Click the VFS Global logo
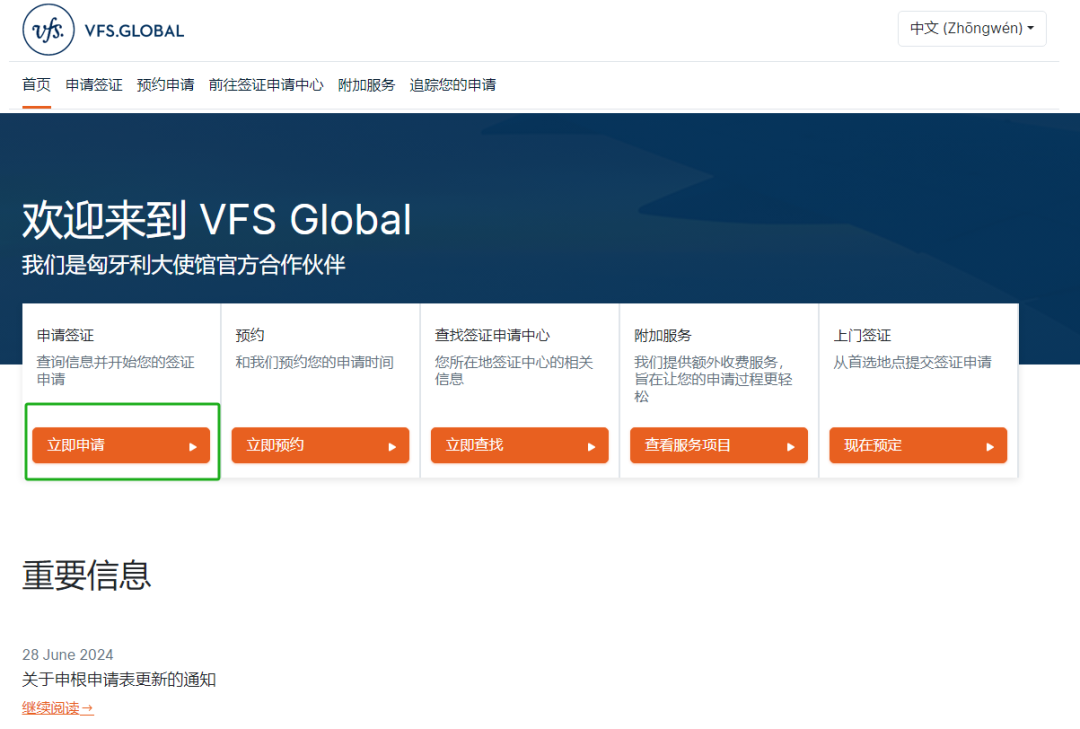This screenshot has width=1080, height=729. click(x=103, y=30)
